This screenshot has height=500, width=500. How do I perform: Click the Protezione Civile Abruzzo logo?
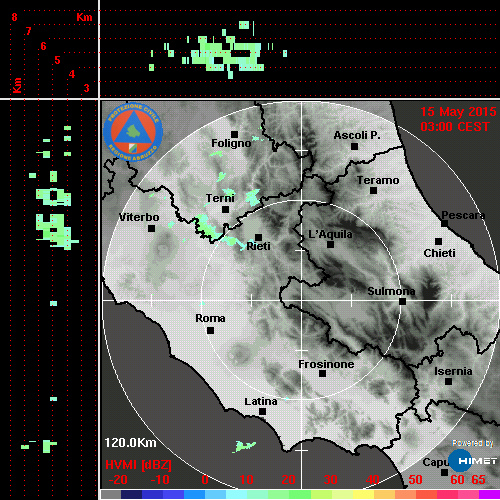tap(133, 132)
